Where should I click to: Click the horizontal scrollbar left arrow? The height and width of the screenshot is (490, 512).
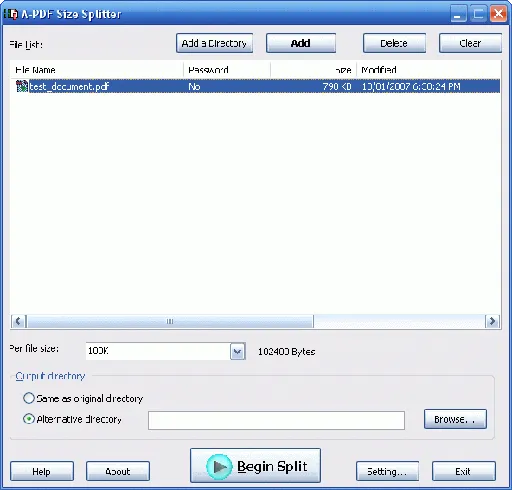(x=18, y=321)
